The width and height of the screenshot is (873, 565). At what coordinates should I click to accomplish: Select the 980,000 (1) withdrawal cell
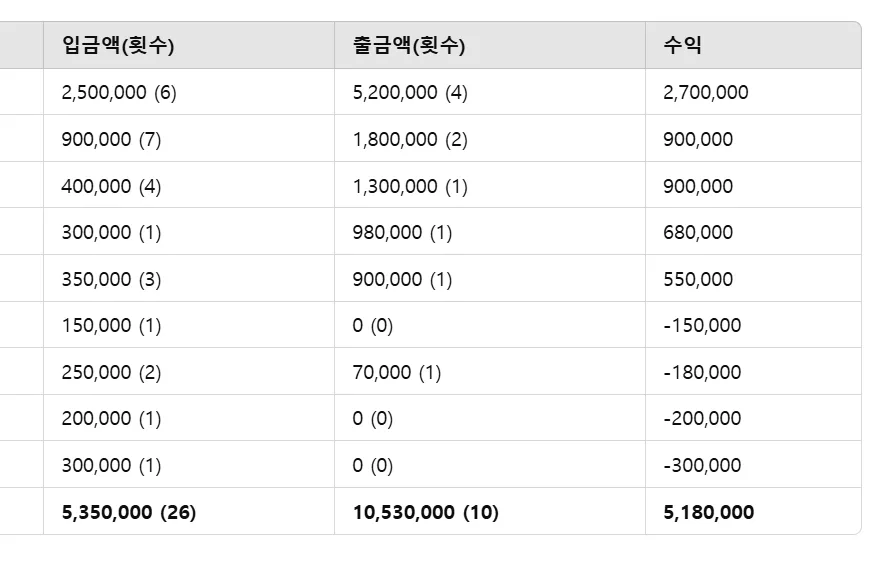490,232
